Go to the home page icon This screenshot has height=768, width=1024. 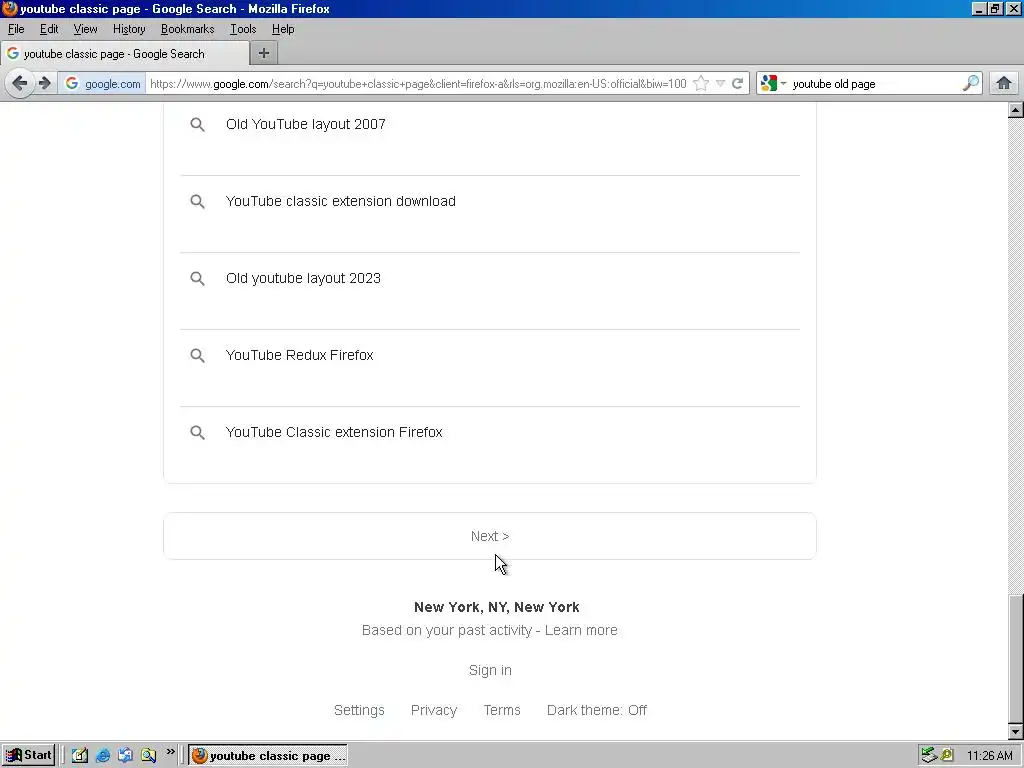[1004, 84]
